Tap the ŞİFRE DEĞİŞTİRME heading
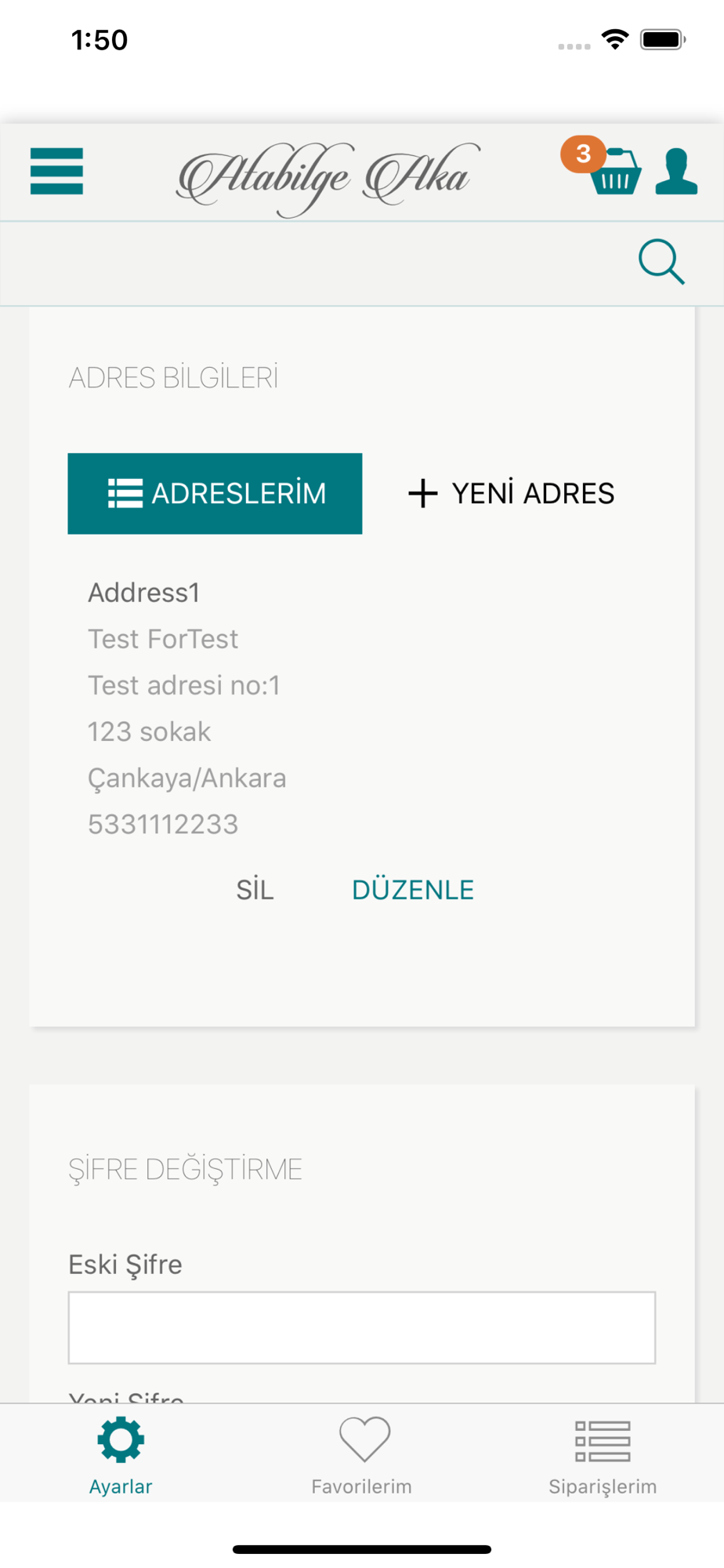This screenshot has width=724, height=1568. coord(185,1170)
